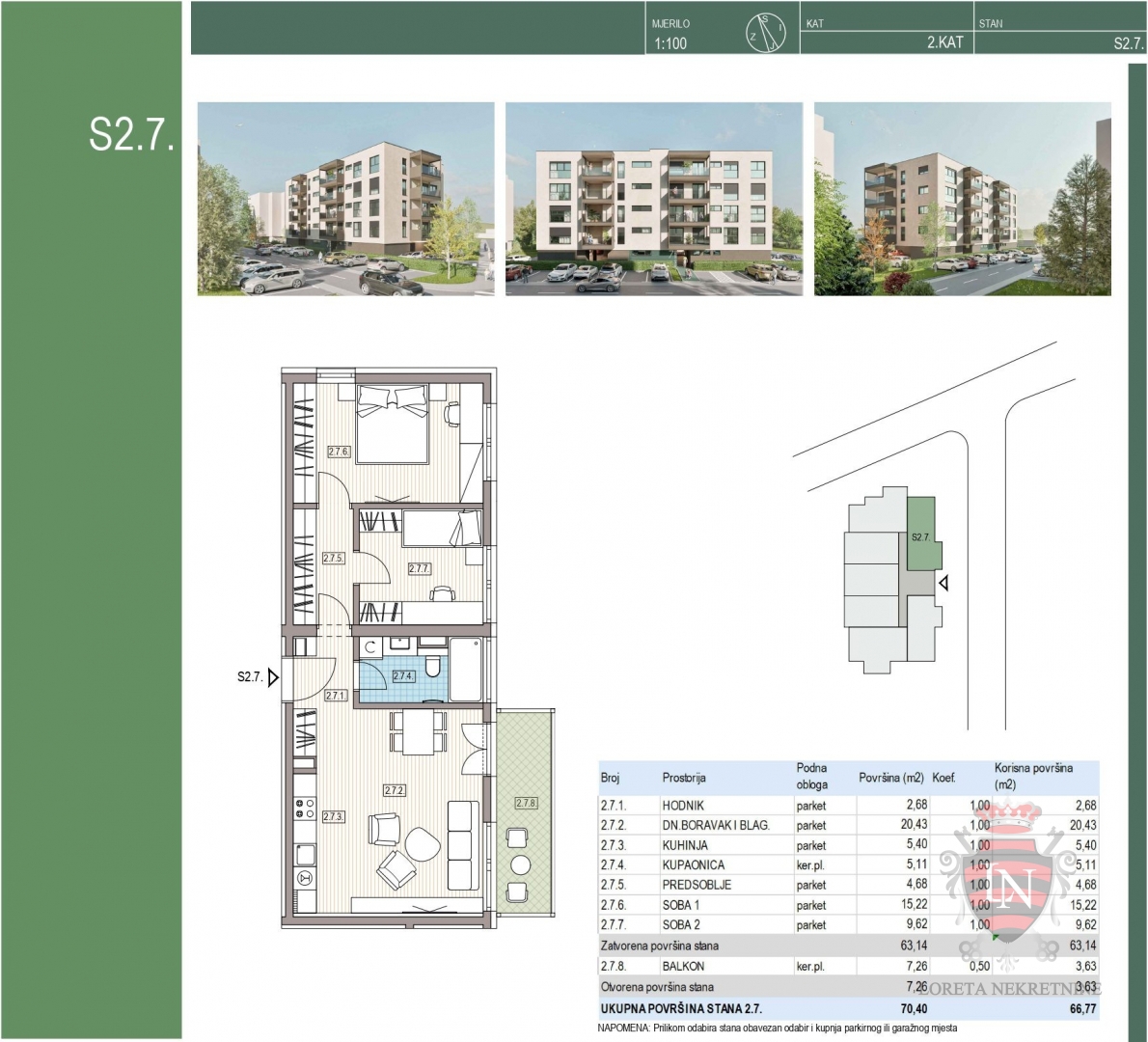
Task: Click the 2.7.8 balcony label on plan
Action: point(526,803)
